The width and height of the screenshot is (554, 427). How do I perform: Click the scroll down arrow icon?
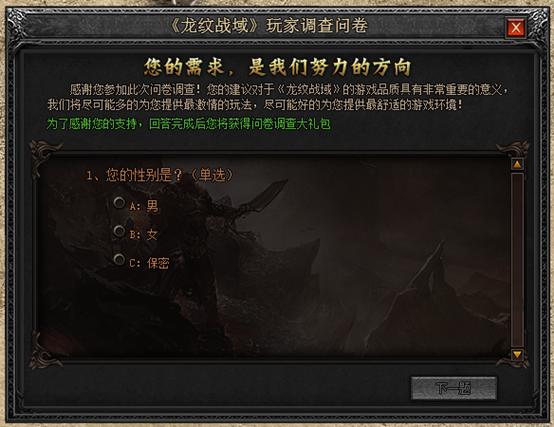517,354
